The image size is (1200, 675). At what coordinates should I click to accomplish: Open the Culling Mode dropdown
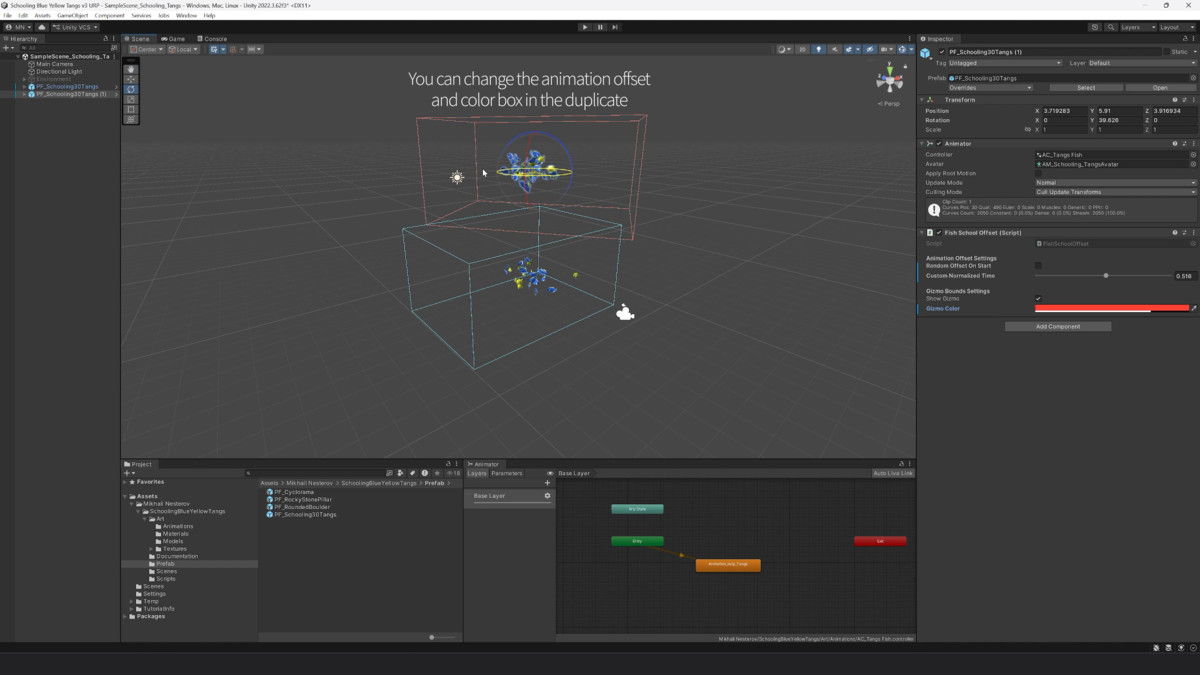(1115, 192)
